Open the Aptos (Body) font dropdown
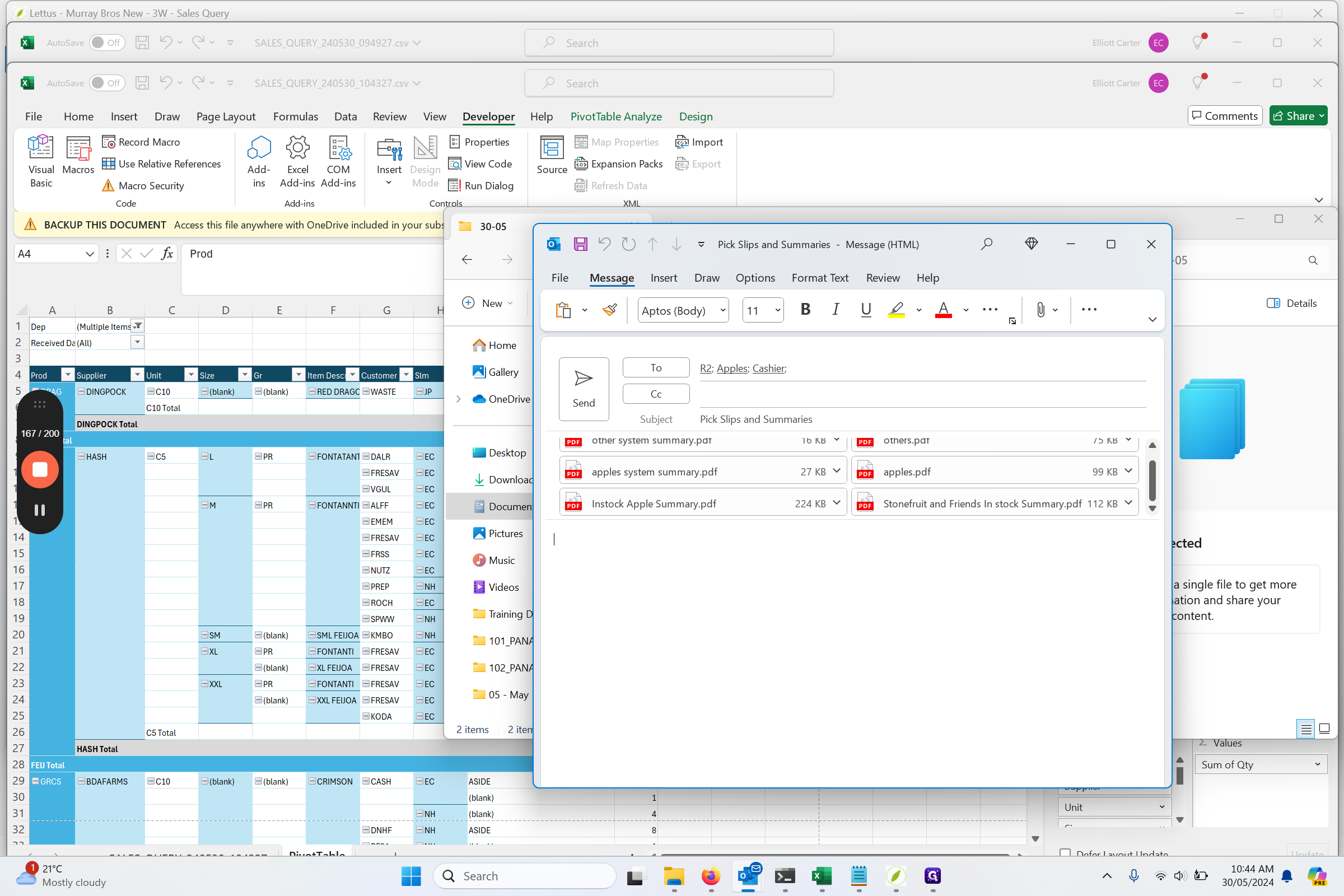This screenshot has width=1344, height=896. [x=723, y=310]
